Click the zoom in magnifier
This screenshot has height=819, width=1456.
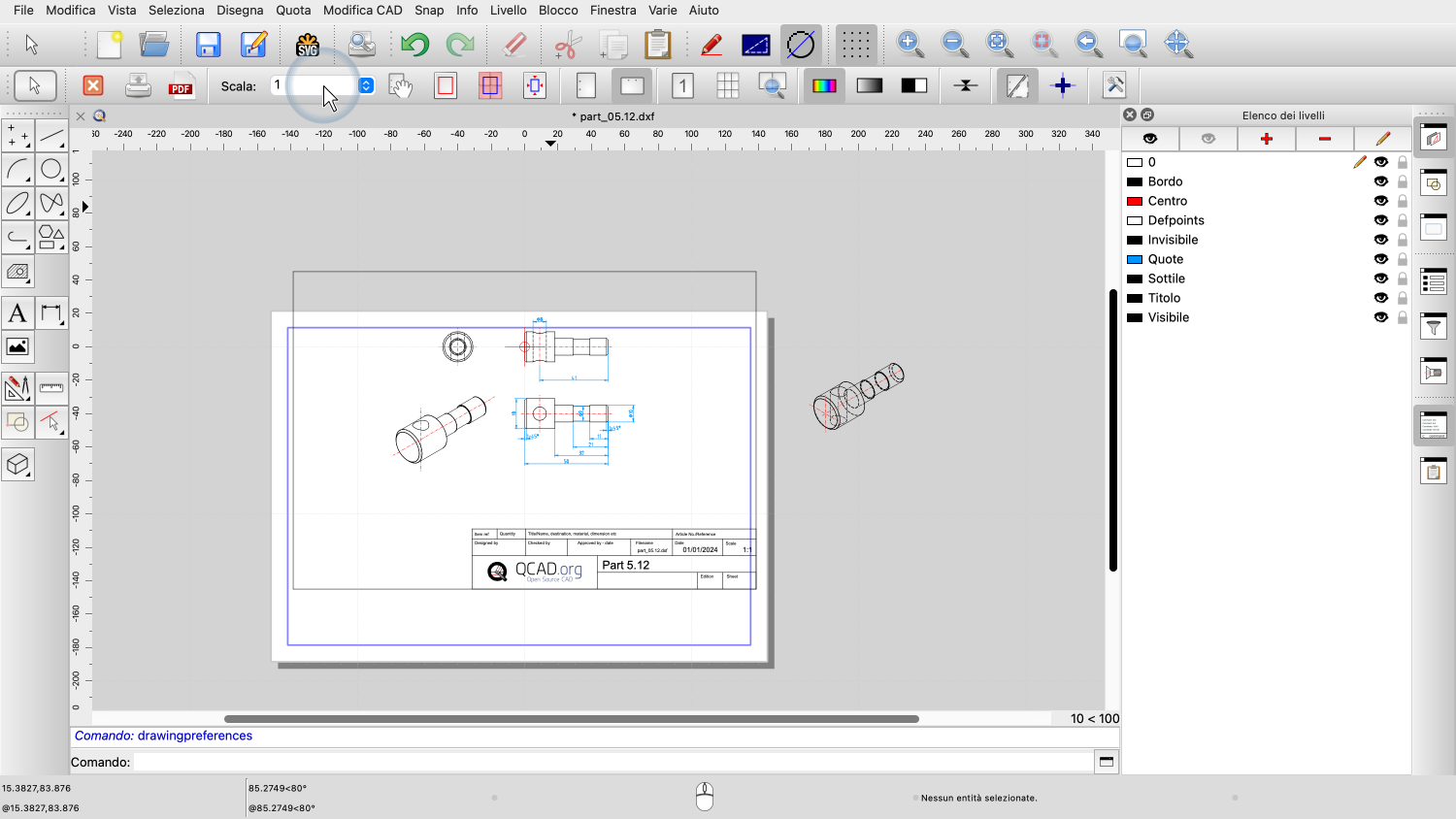(x=910, y=44)
